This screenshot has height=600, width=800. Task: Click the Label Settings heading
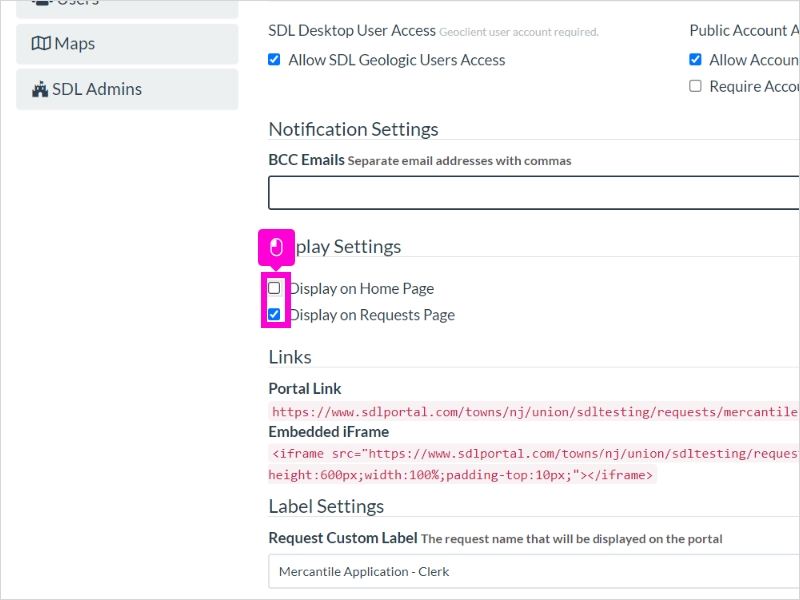(326, 506)
